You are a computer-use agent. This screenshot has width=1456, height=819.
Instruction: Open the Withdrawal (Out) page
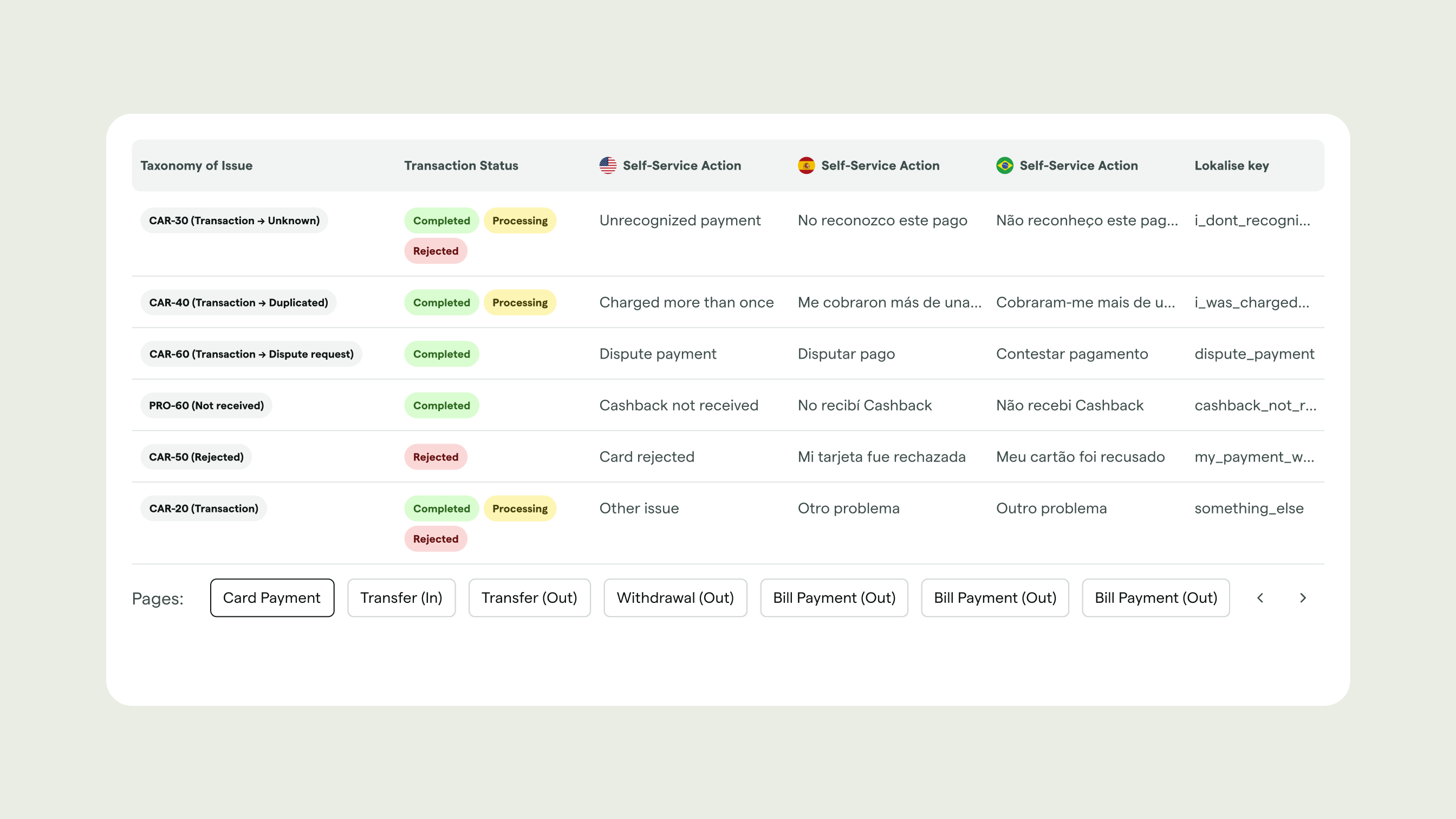(x=675, y=597)
